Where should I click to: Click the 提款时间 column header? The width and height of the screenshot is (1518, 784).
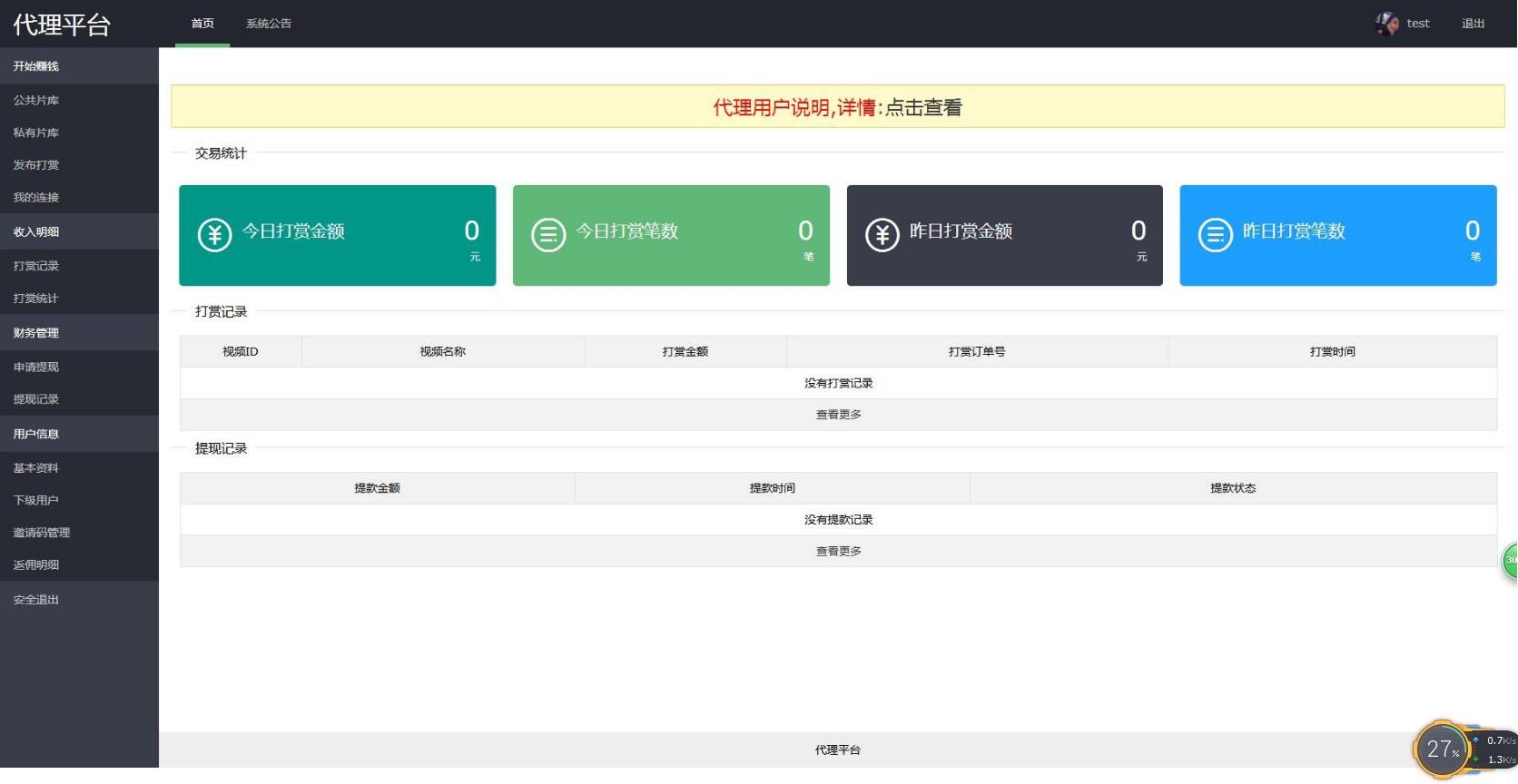pos(773,488)
